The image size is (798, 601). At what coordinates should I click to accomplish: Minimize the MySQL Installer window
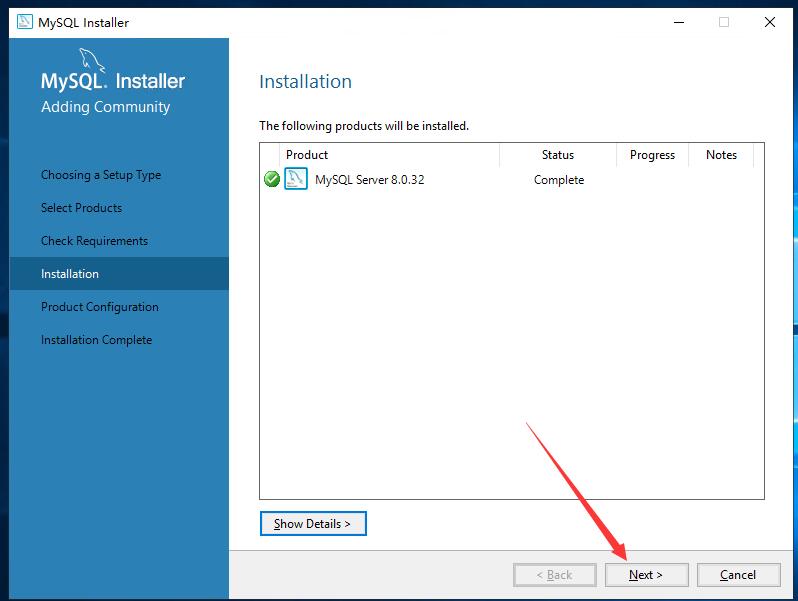pos(679,22)
